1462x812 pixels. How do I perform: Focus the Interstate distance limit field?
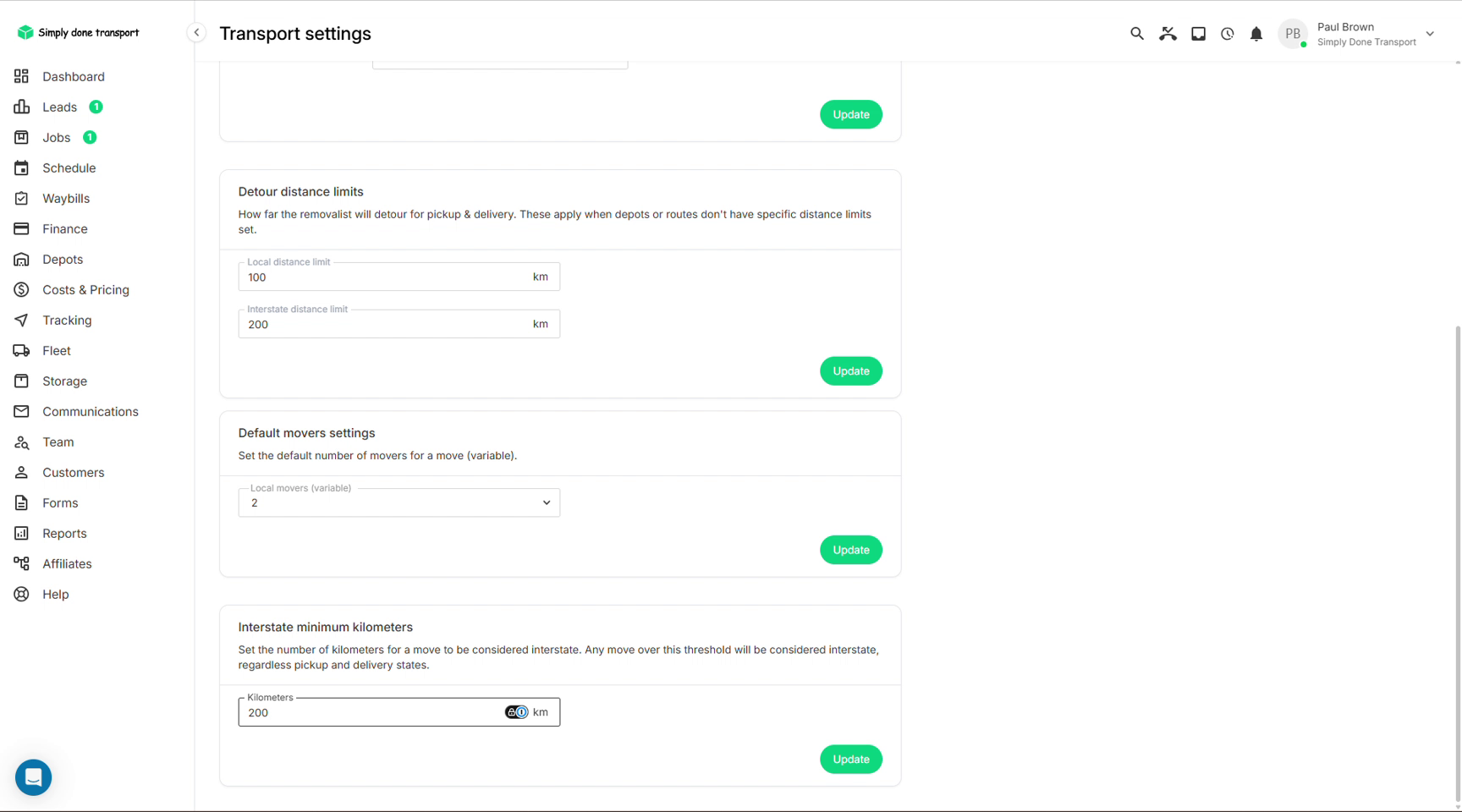398,324
